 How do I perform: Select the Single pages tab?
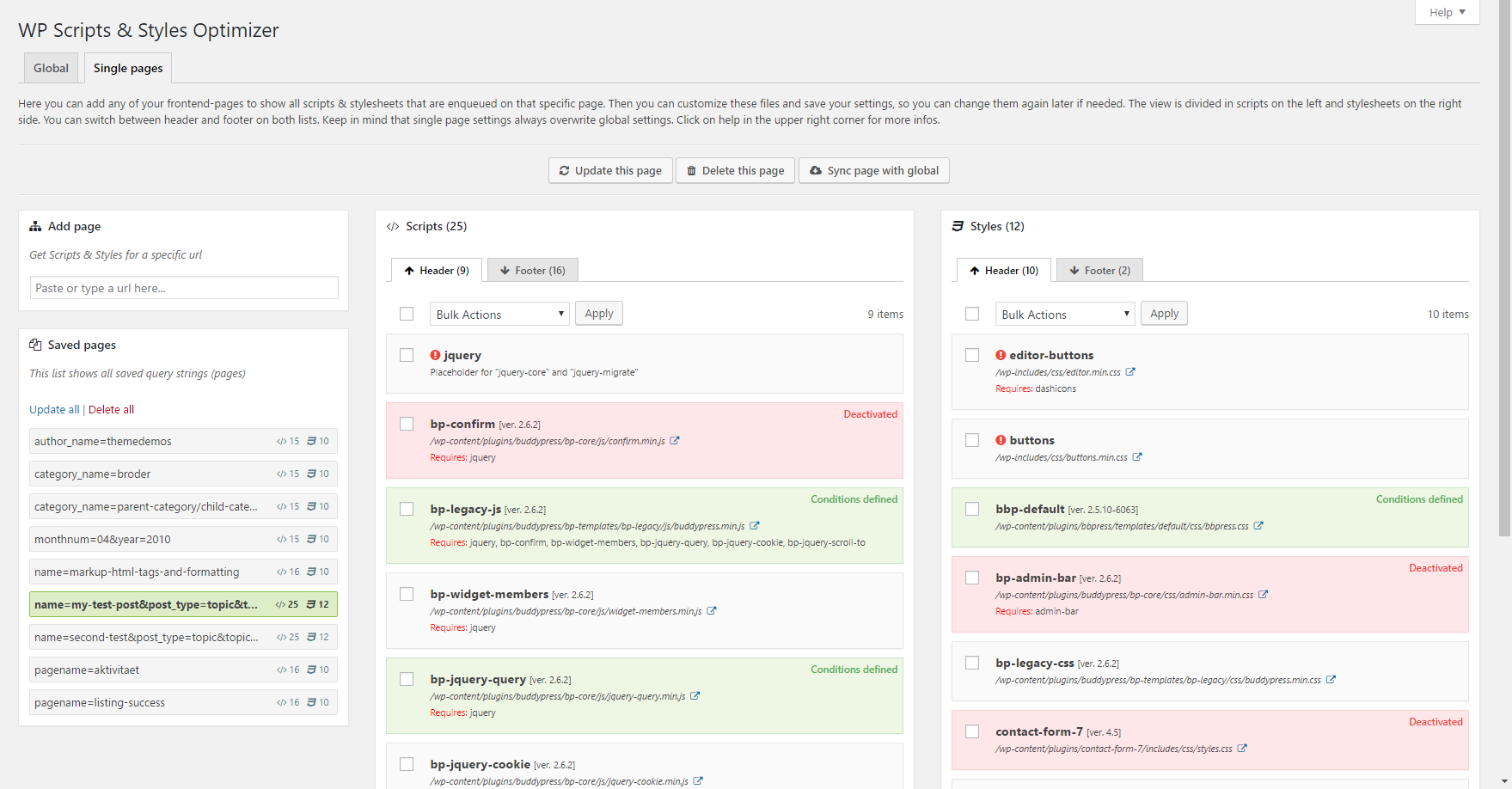(128, 68)
